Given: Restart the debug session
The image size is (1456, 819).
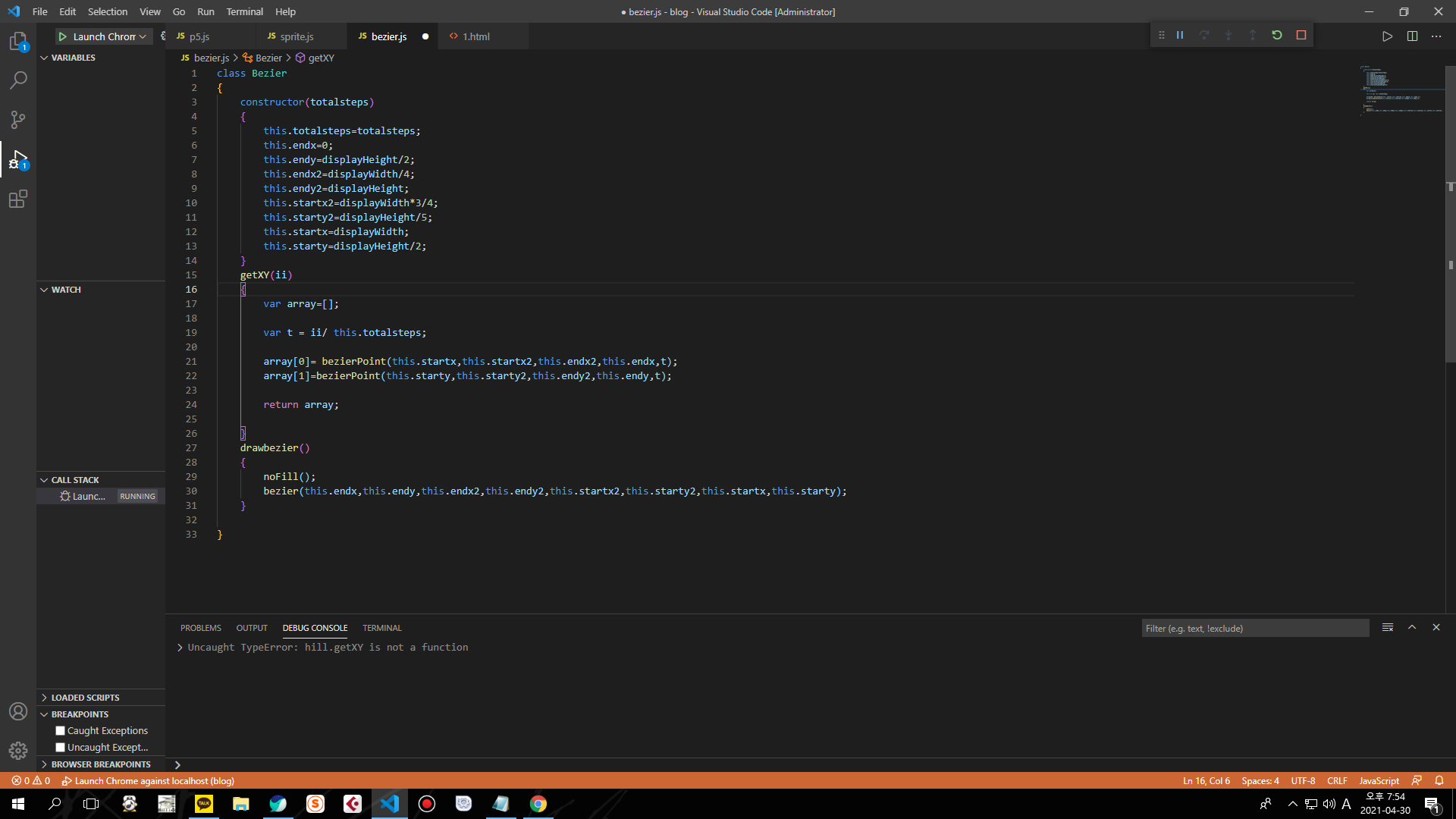Looking at the screenshot, I should pos(1277,36).
